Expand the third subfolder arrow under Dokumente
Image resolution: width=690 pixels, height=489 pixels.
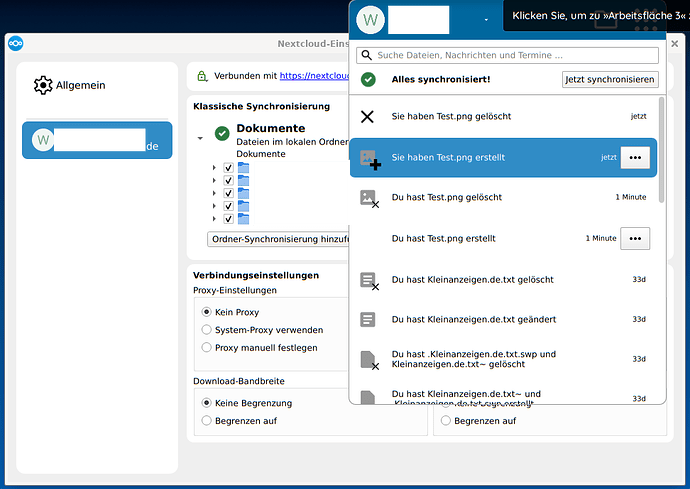[214, 193]
